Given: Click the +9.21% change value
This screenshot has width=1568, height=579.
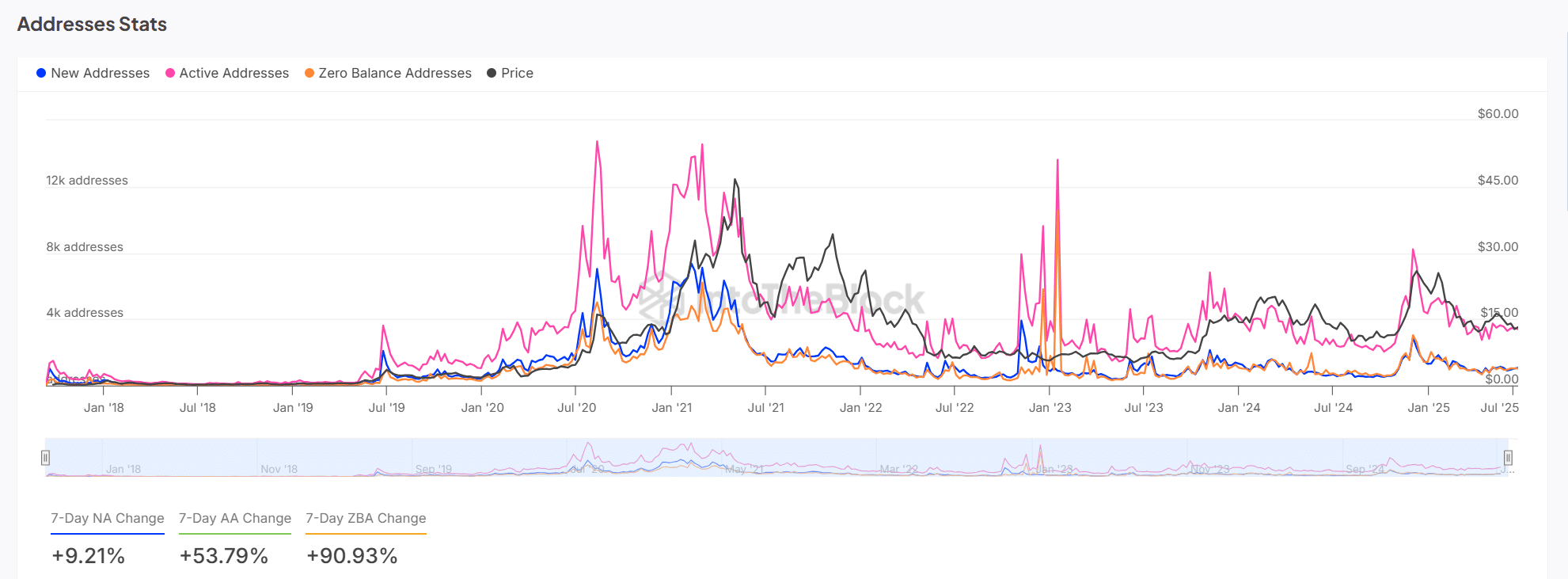Looking at the screenshot, I should 89,556.
